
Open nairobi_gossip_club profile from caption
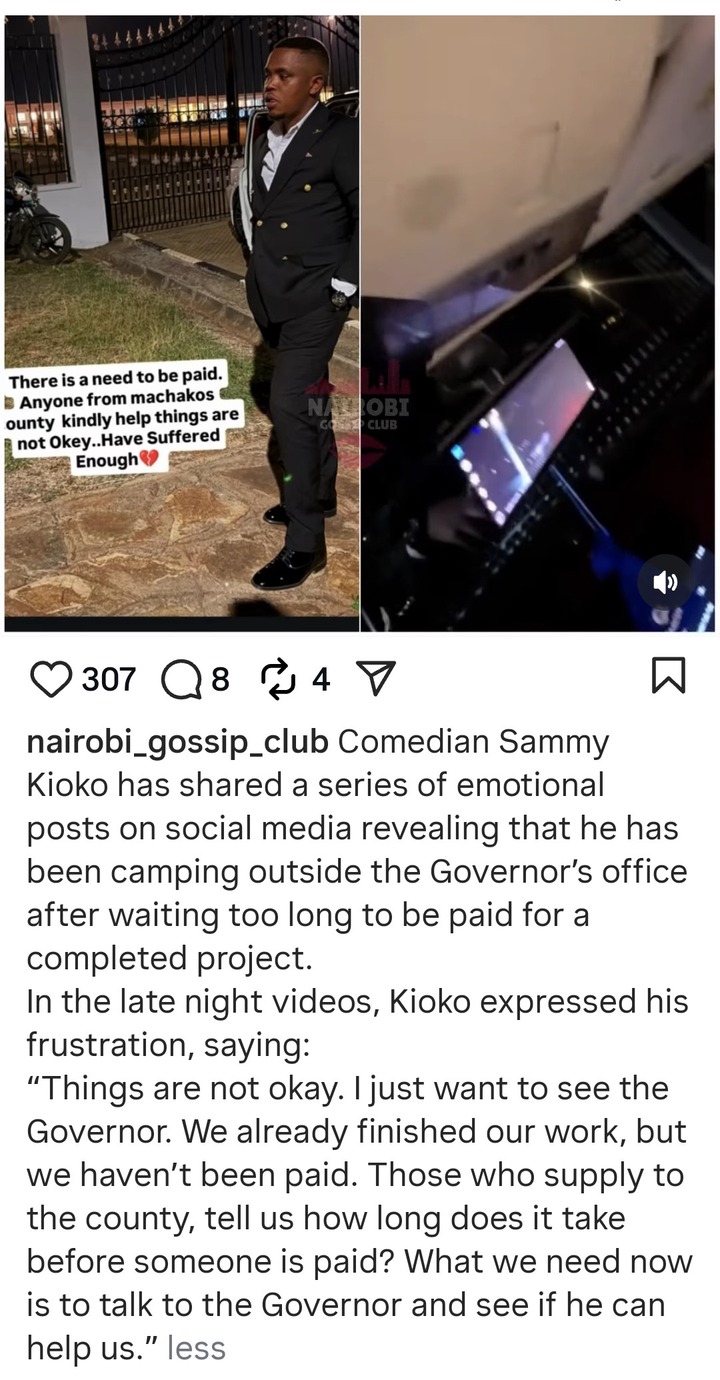point(178,743)
